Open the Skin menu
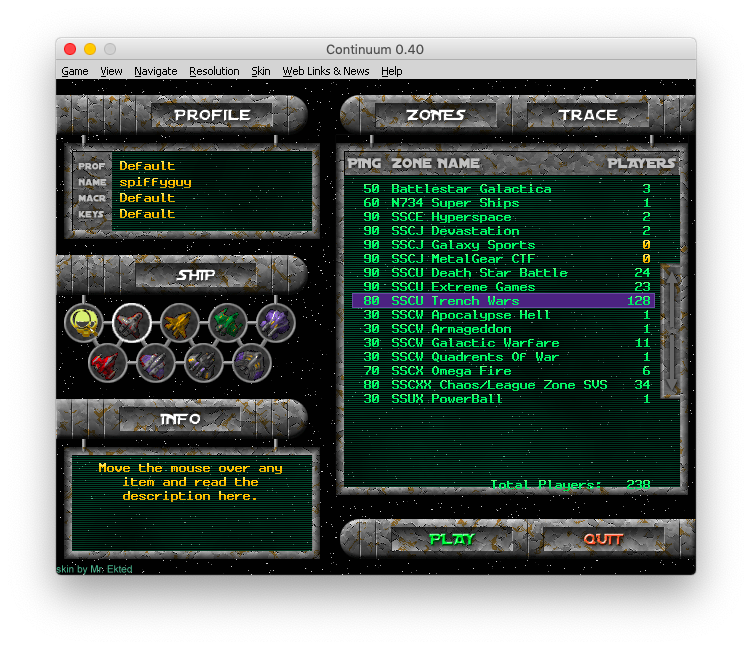 (x=261, y=71)
